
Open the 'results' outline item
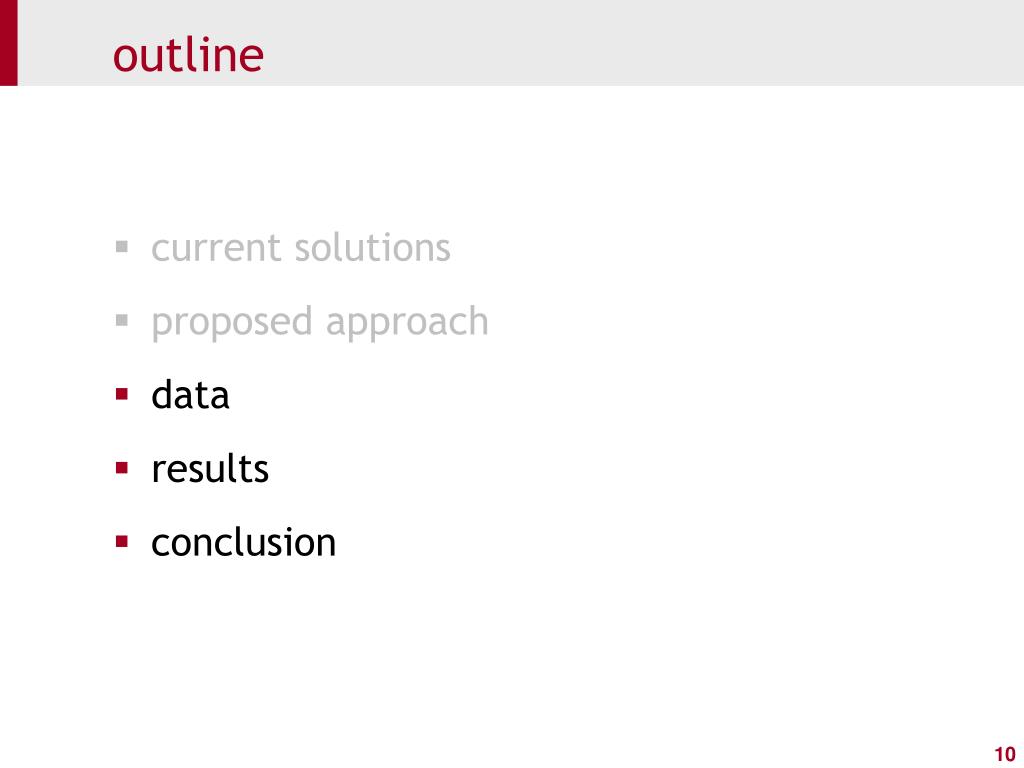click(210, 470)
